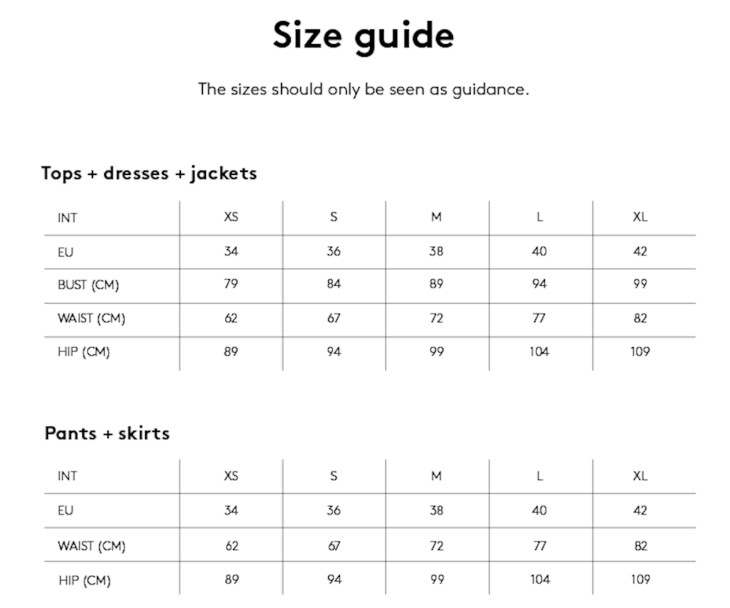Click WAIST (CM) label in the tops table
The width and height of the screenshot is (730, 608).
91,319
